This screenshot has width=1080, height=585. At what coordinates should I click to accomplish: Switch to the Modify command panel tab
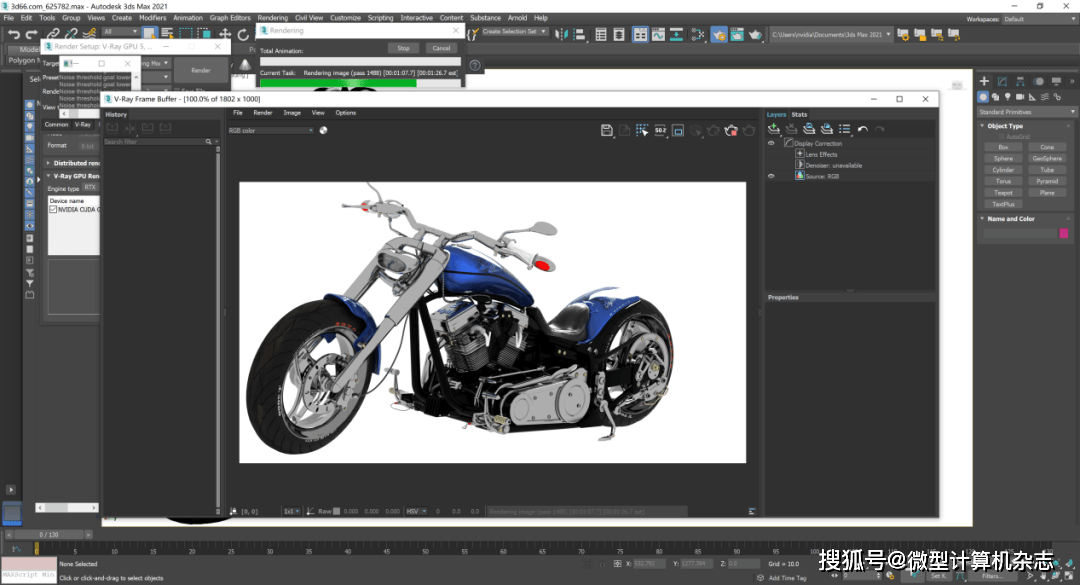tap(1002, 81)
